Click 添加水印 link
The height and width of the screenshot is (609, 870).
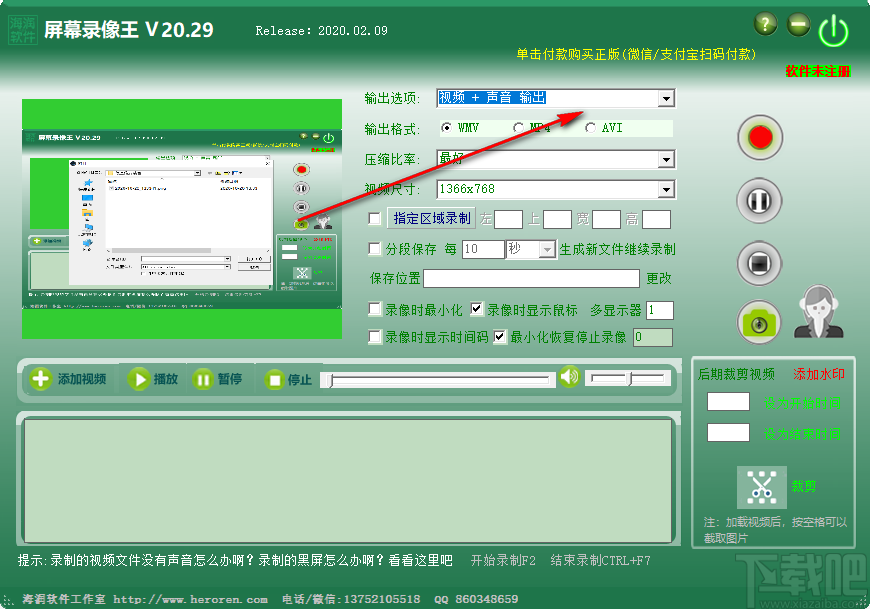click(818, 374)
